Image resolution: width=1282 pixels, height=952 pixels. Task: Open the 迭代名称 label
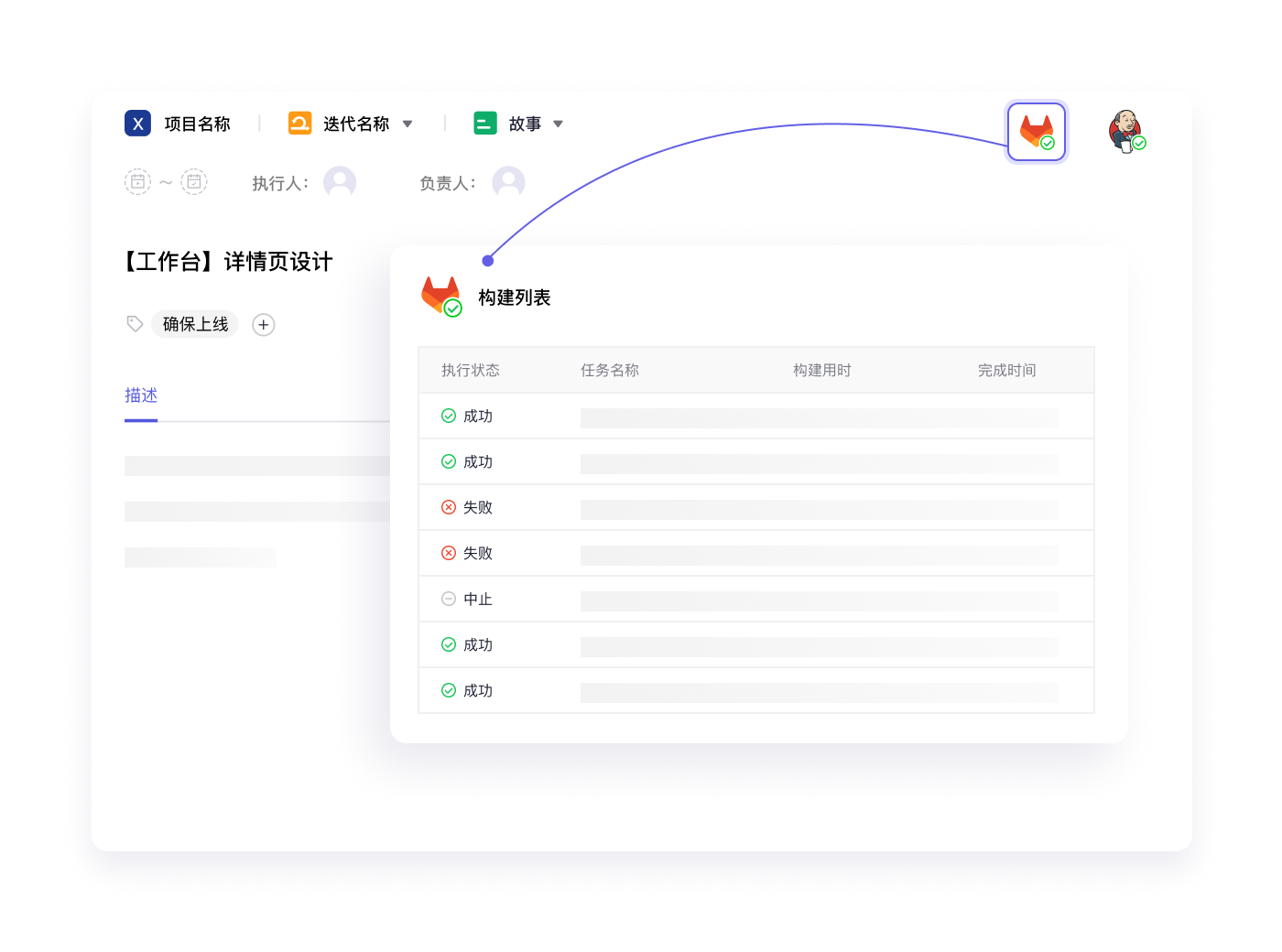[356, 124]
